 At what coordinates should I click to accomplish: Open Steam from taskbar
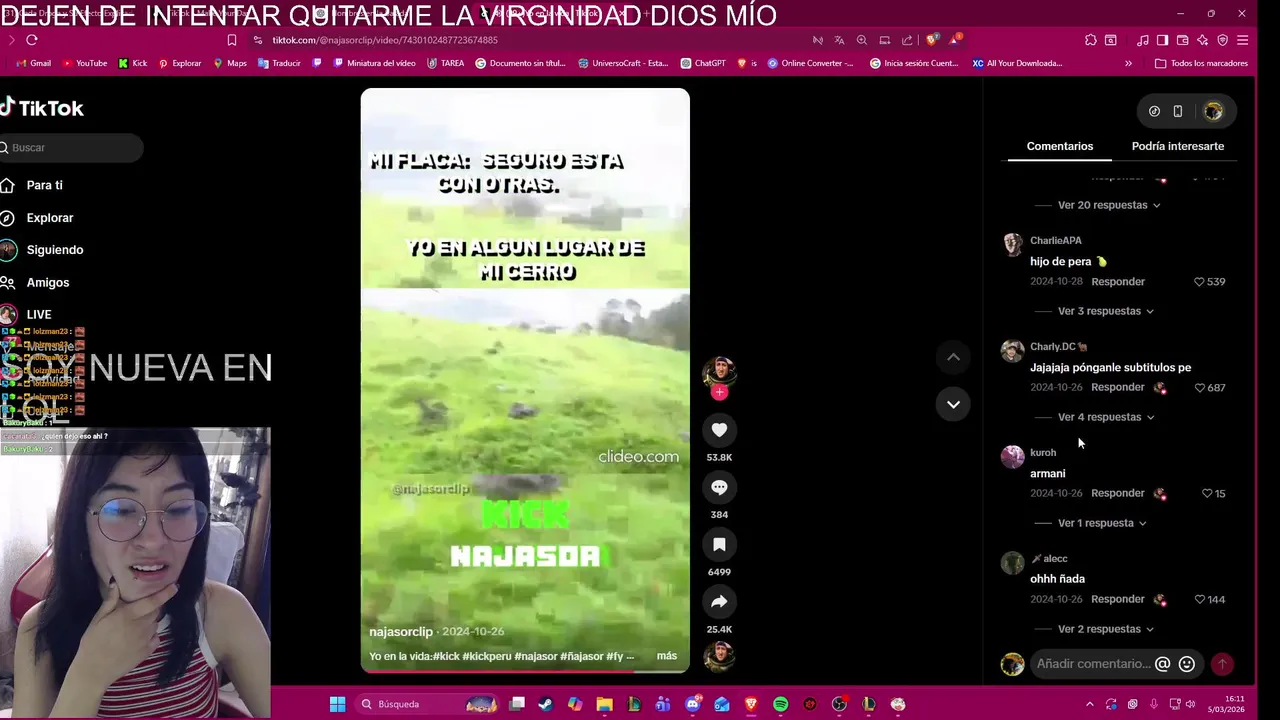click(x=545, y=704)
